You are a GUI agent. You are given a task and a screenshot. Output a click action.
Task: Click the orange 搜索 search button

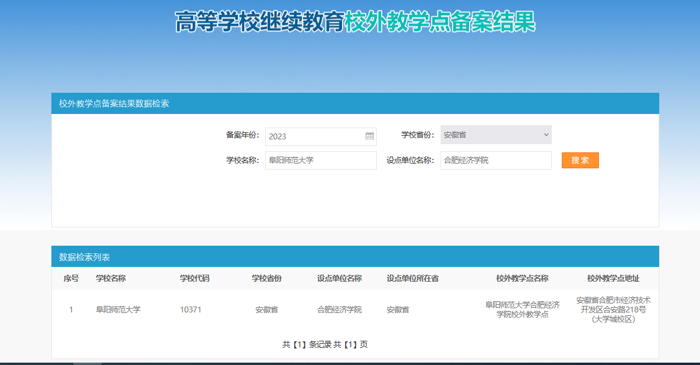pos(580,160)
